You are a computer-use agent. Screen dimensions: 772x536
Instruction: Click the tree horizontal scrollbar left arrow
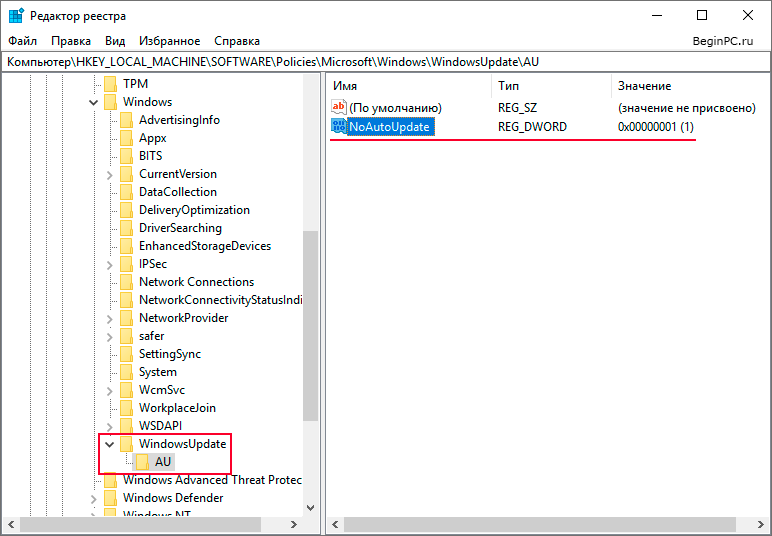pos(11,524)
